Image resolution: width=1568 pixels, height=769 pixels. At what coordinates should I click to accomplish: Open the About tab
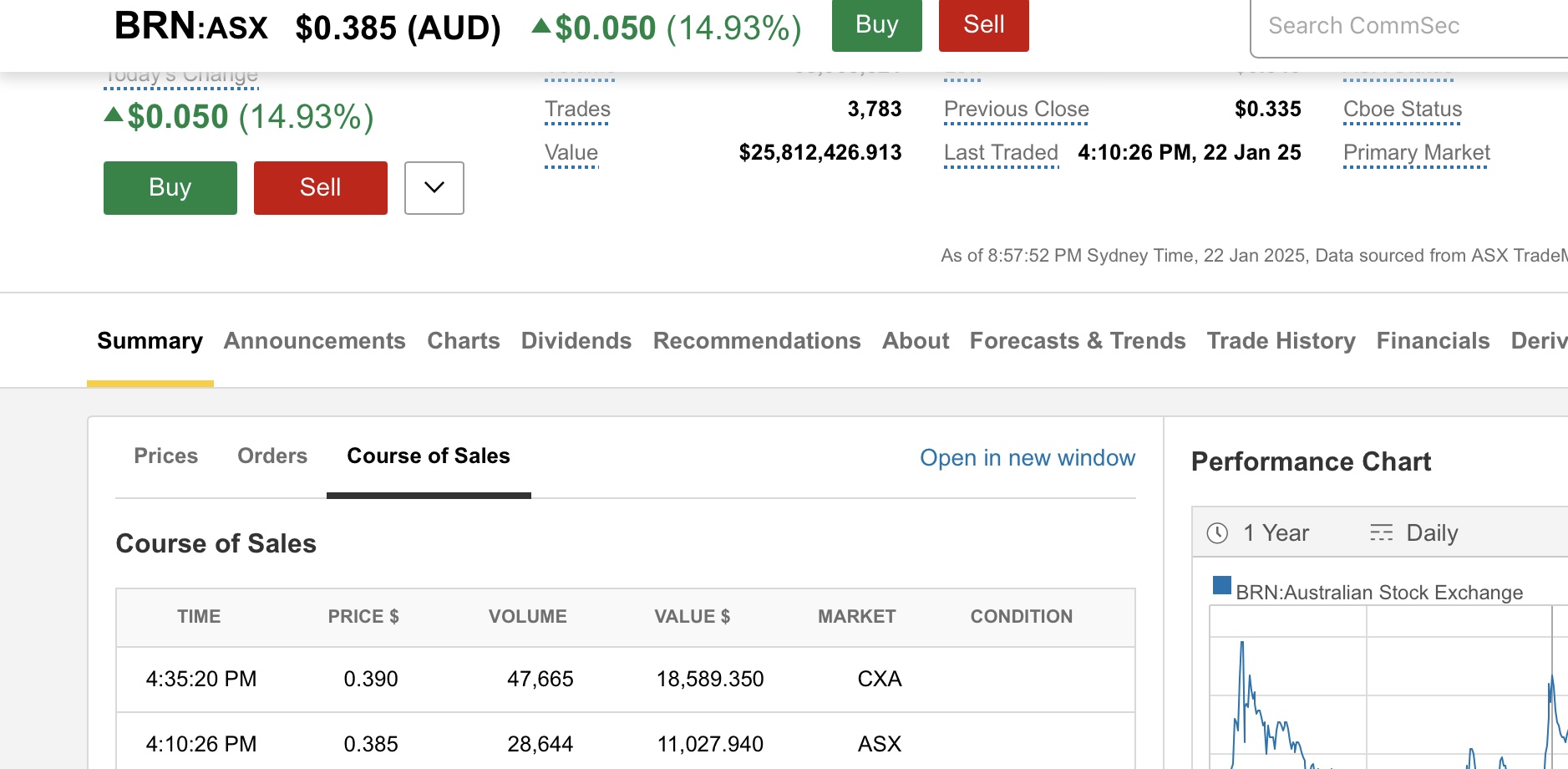click(916, 341)
